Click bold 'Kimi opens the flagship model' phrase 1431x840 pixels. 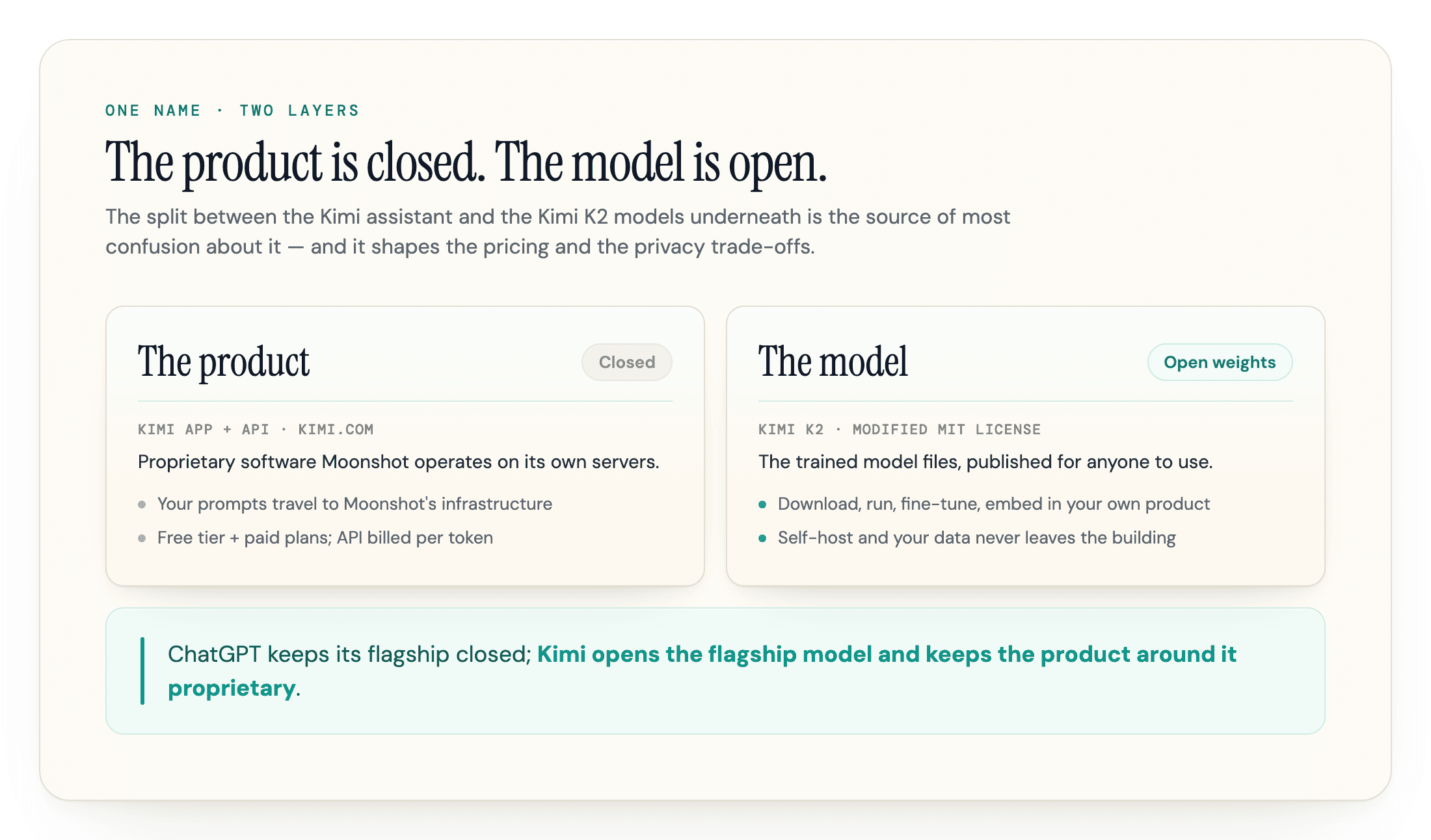[x=704, y=654]
